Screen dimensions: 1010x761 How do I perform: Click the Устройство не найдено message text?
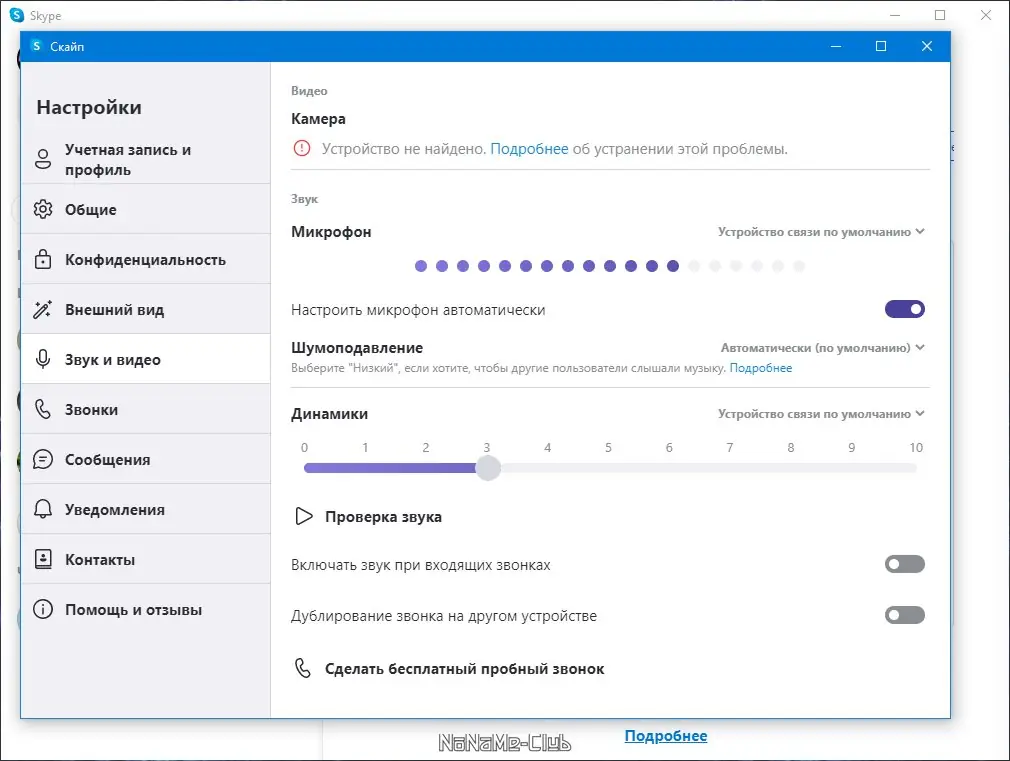tap(404, 149)
